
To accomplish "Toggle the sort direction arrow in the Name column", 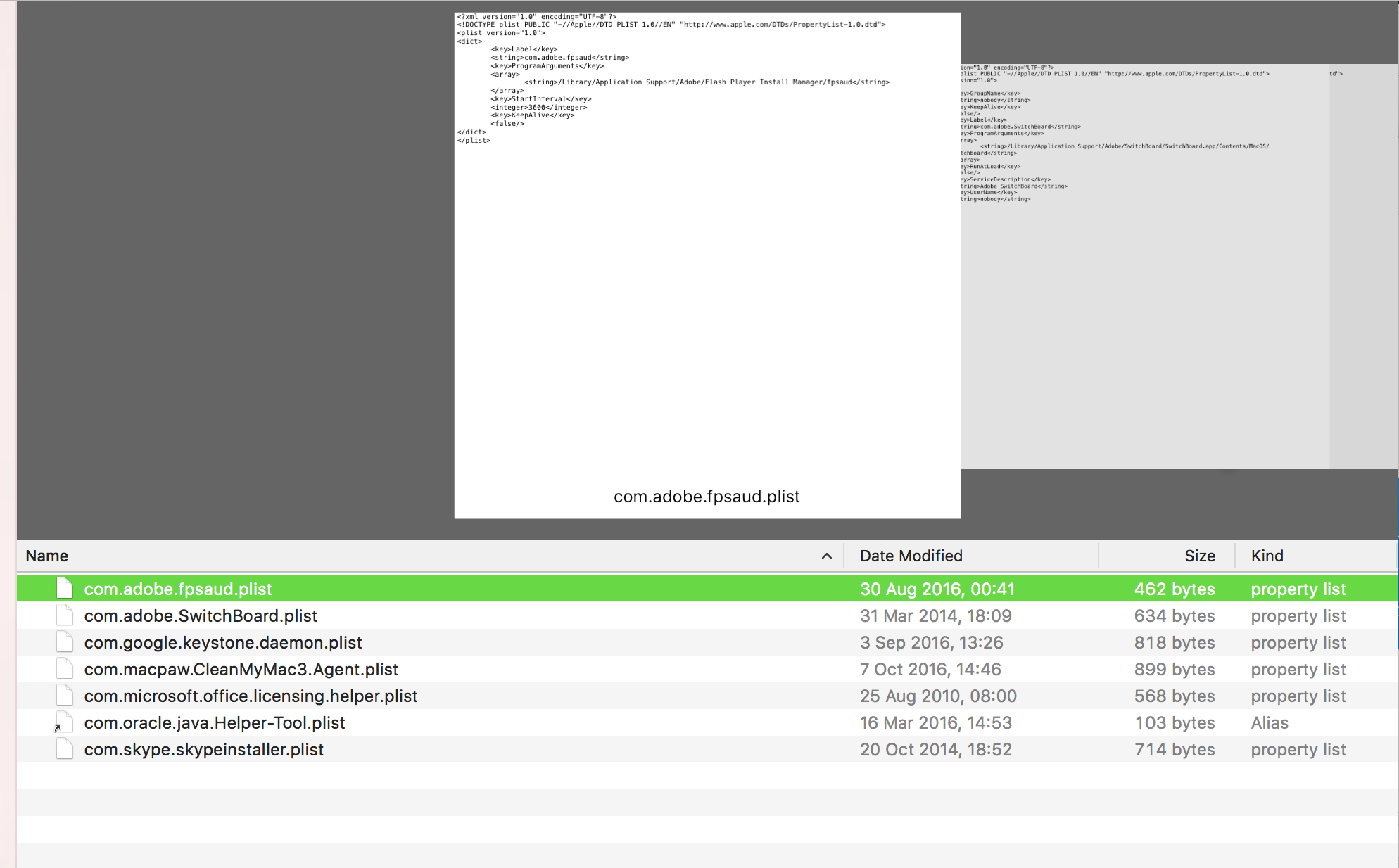I will click(x=826, y=556).
